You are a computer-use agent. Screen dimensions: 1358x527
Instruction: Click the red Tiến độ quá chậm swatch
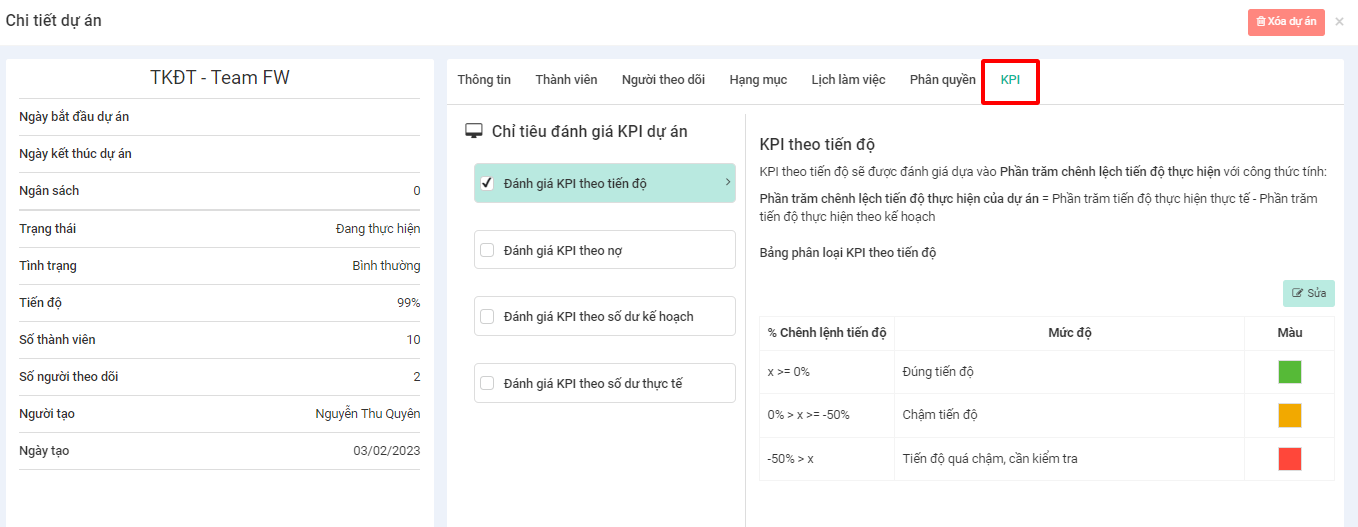coord(1289,459)
